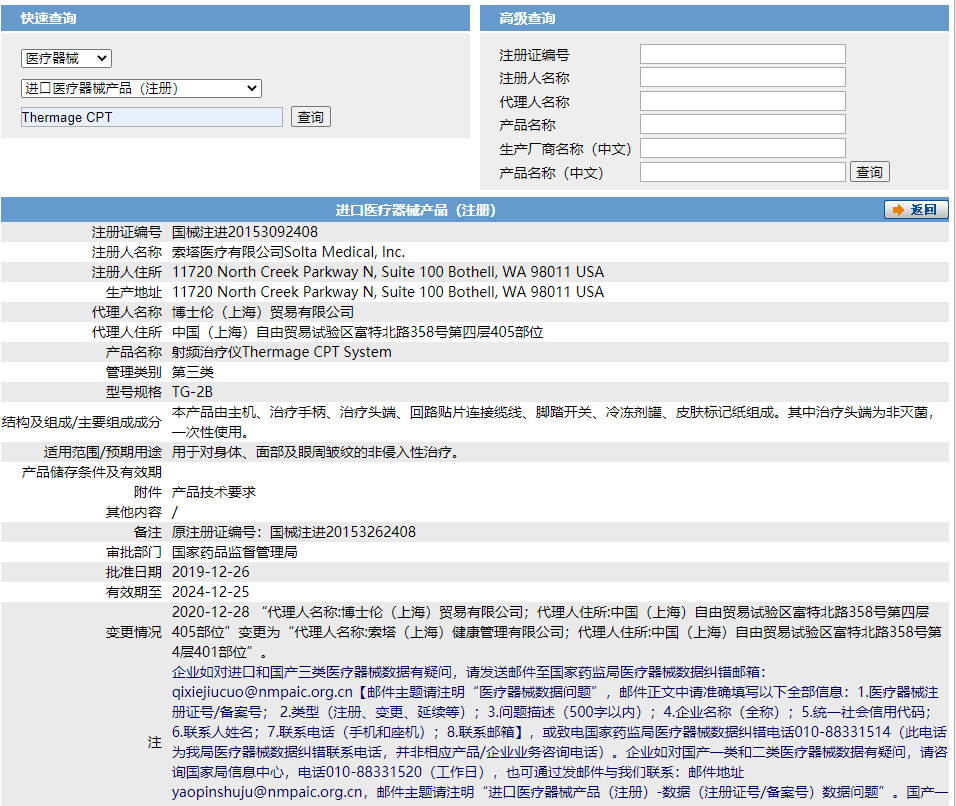Focus the 注册人名称 input field

743,77
